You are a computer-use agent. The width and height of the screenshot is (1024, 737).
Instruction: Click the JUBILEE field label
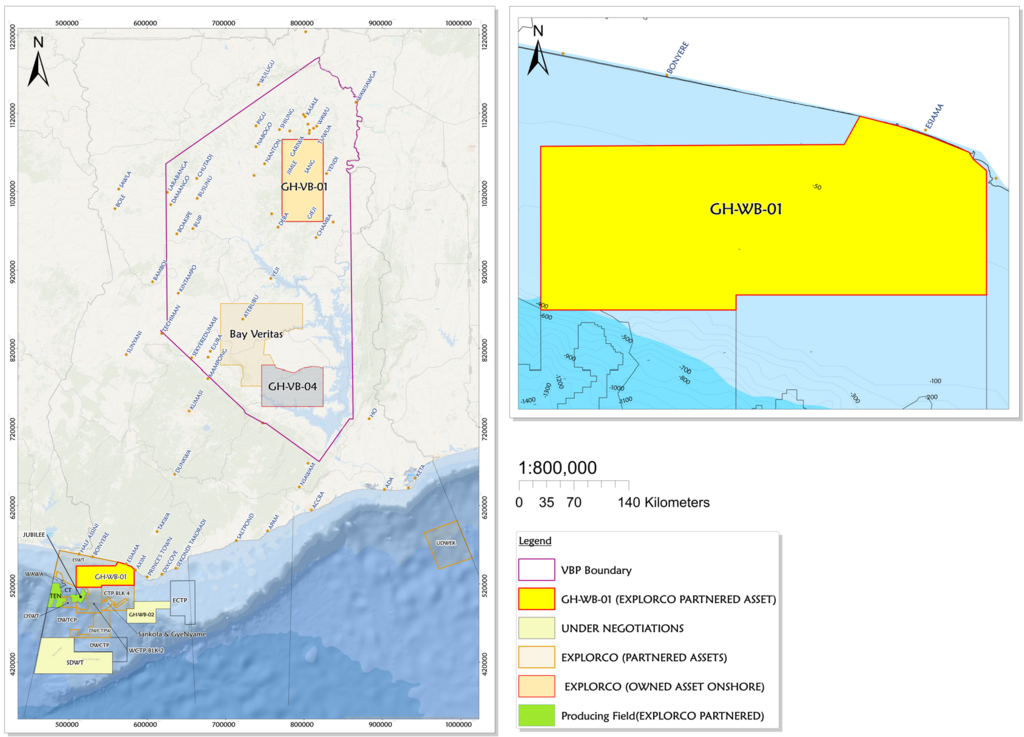point(34,536)
